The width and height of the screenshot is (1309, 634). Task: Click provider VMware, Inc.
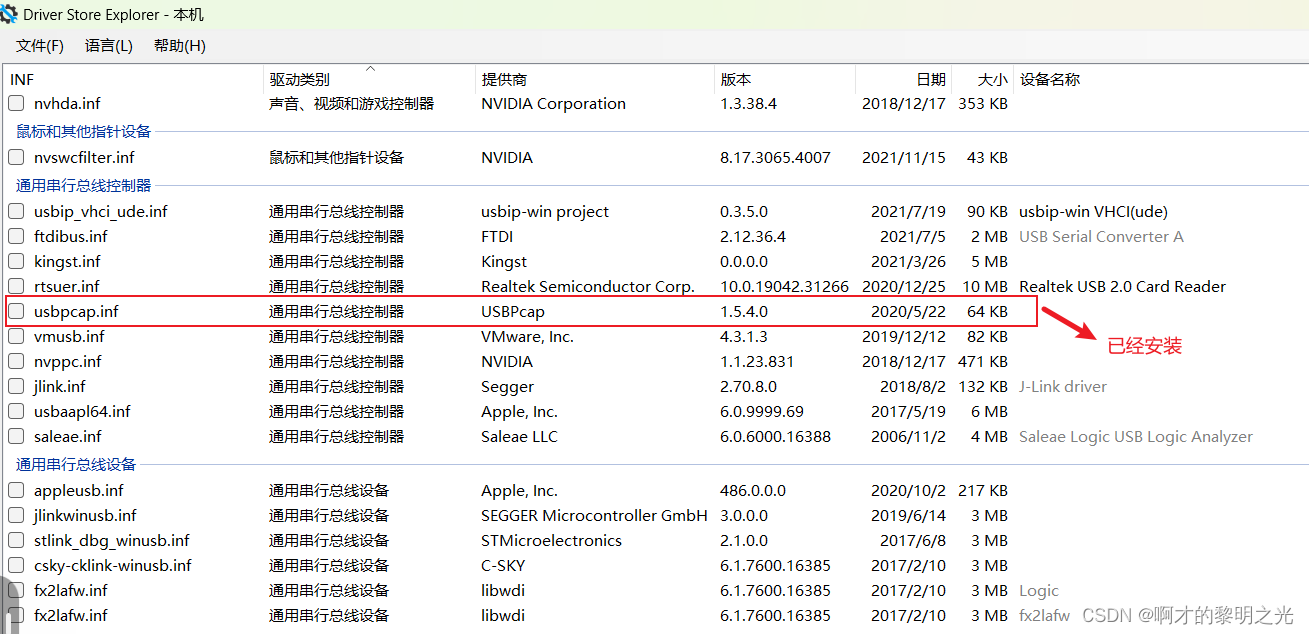(x=527, y=336)
